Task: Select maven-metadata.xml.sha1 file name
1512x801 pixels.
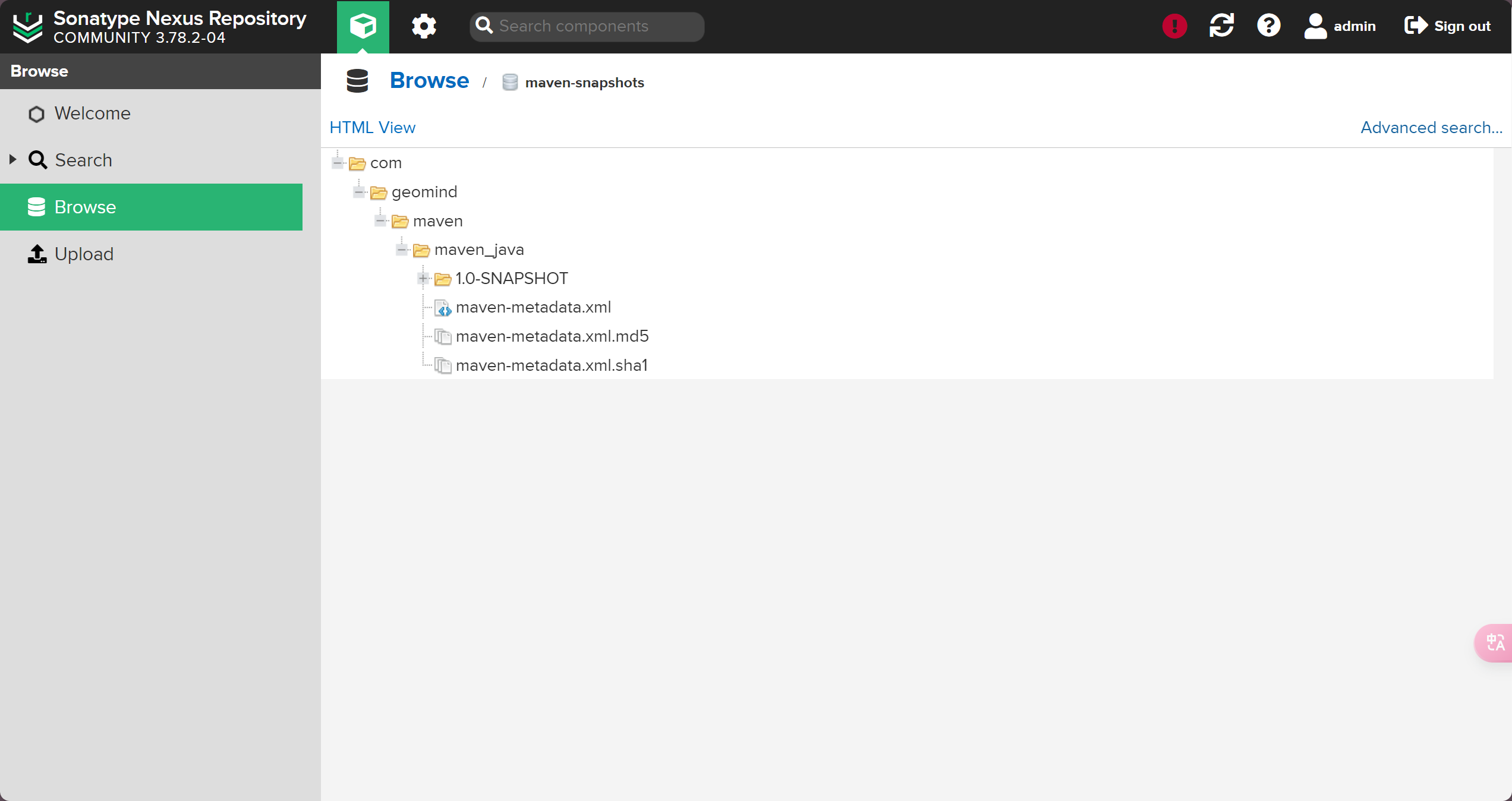Action: [x=552, y=365]
